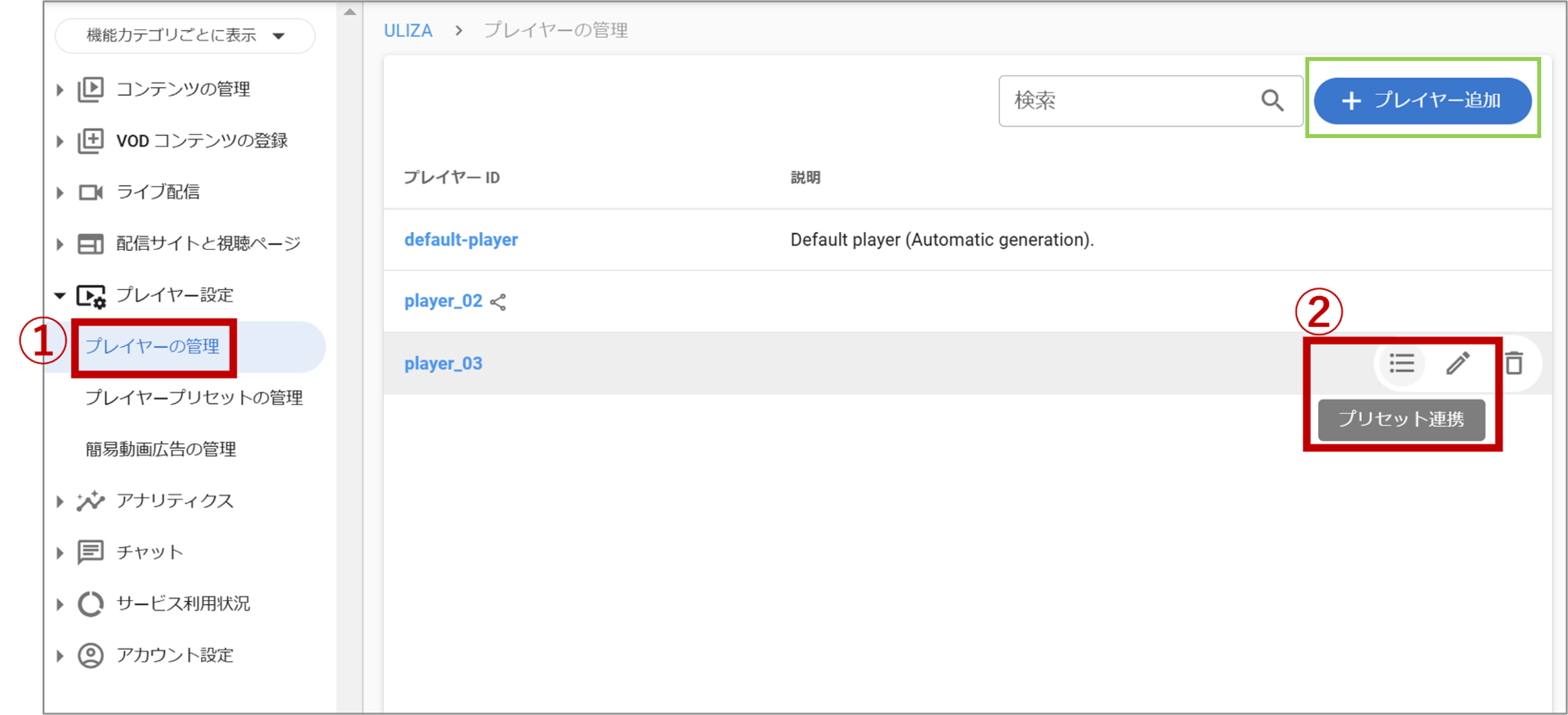Screen dimensions: 1568x715
Task: Click the プレイヤー設定 player gear icon
Action: point(91,296)
